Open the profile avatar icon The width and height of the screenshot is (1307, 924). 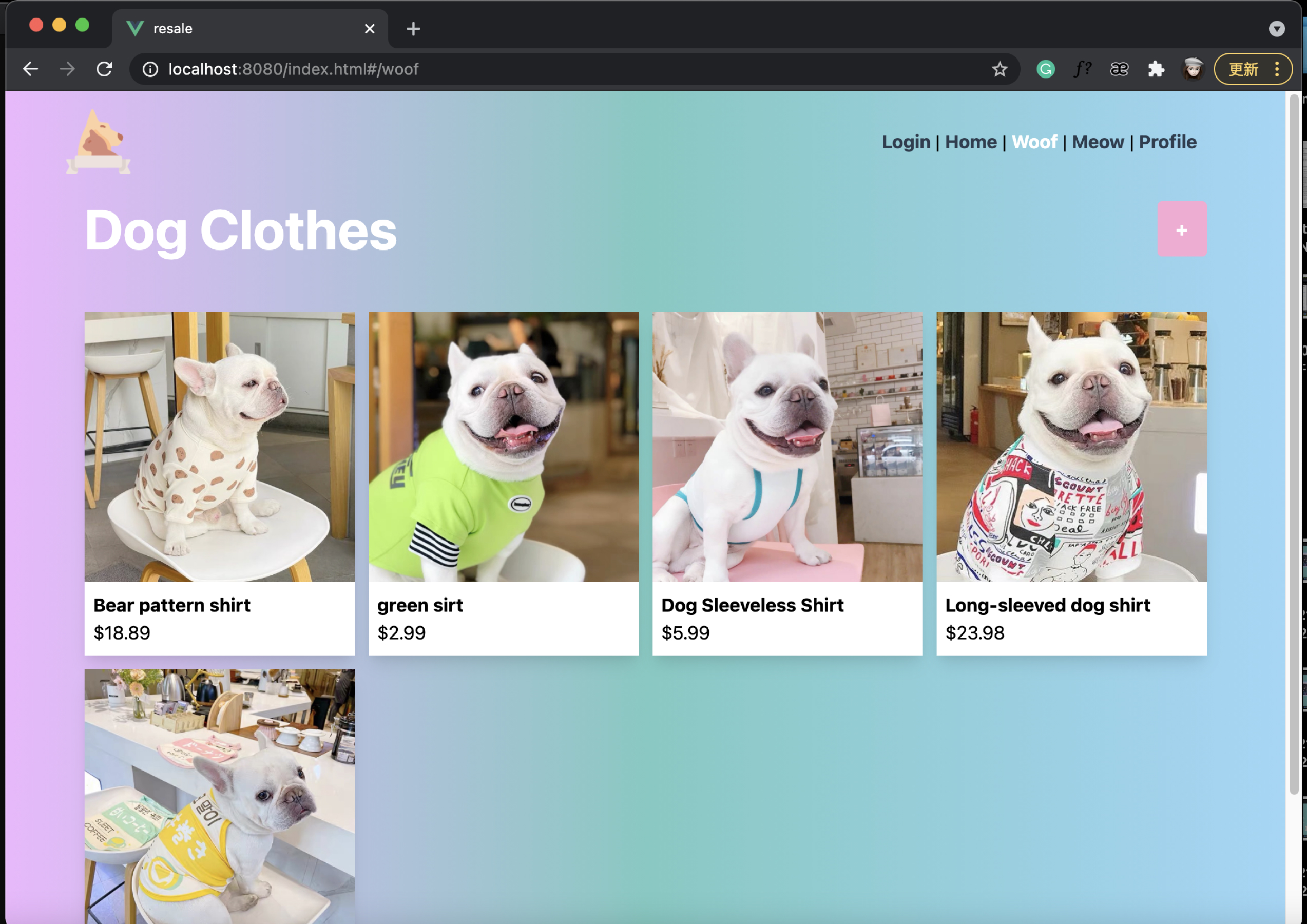(1193, 69)
